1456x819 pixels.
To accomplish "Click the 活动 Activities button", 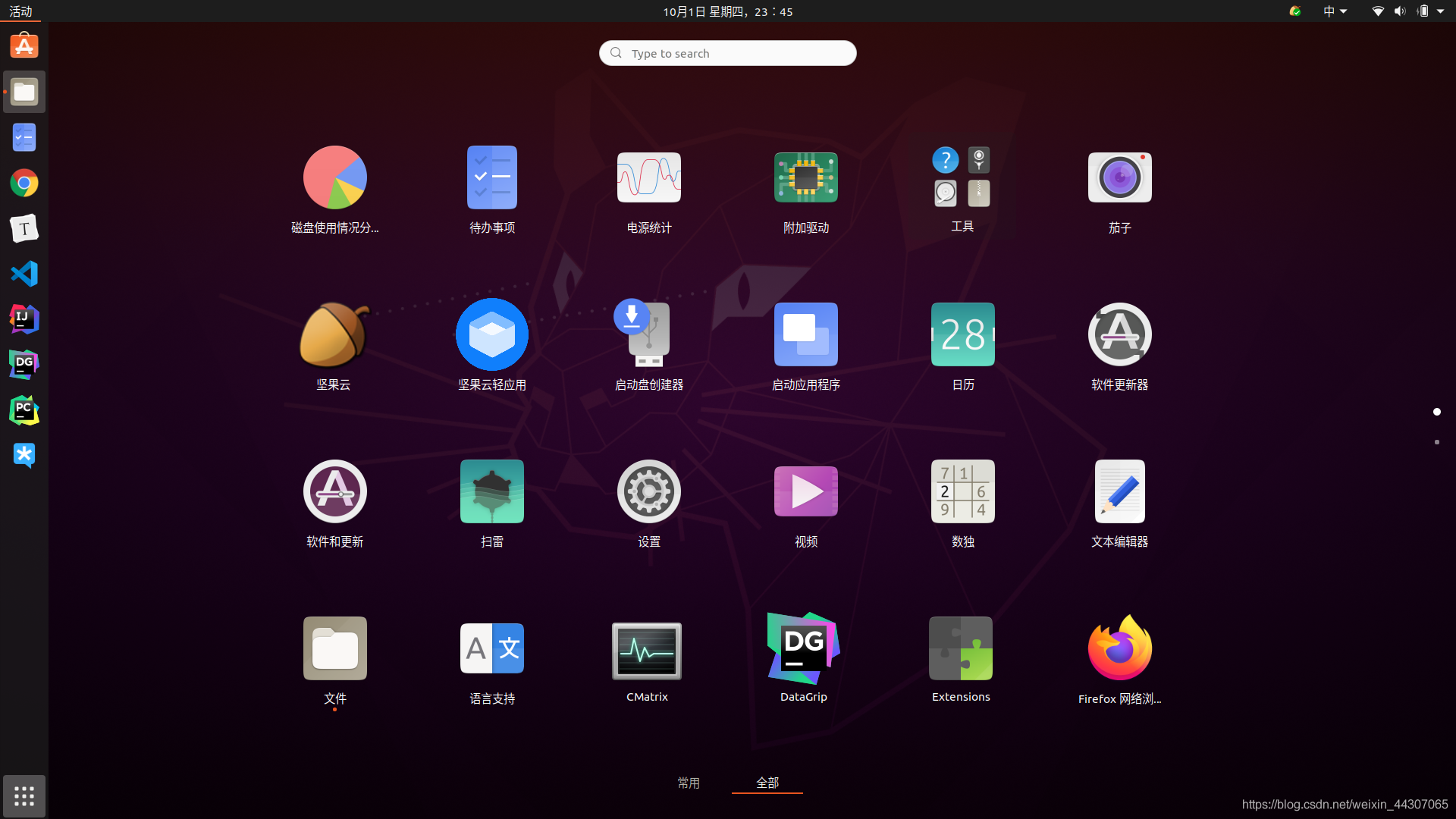I will (20, 11).
